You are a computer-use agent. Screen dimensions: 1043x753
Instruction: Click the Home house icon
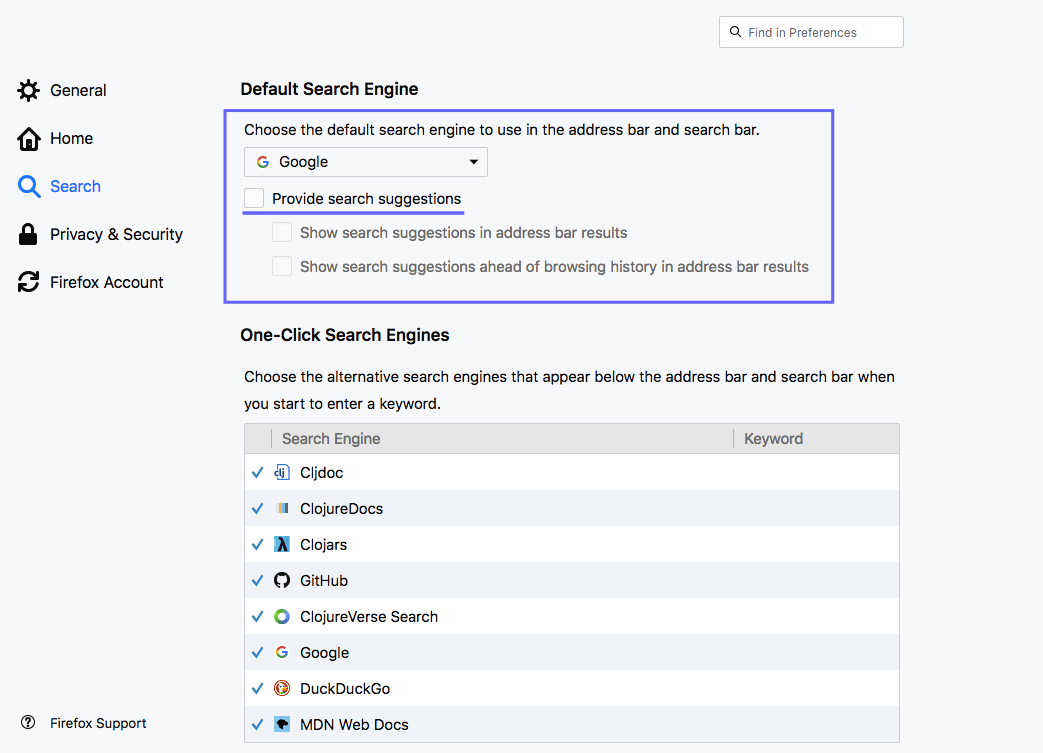(29, 138)
